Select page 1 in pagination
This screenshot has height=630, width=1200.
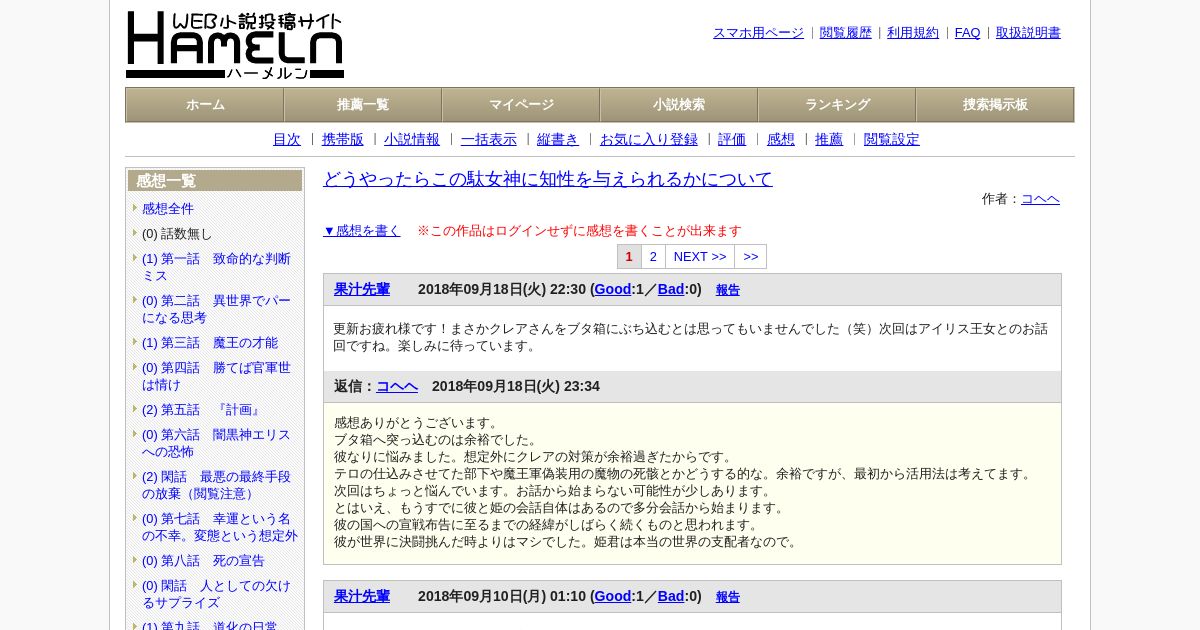[x=629, y=257]
